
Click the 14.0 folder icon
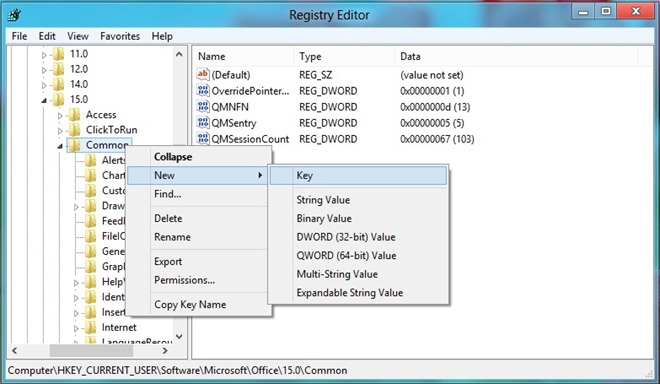tap(59, 84)
